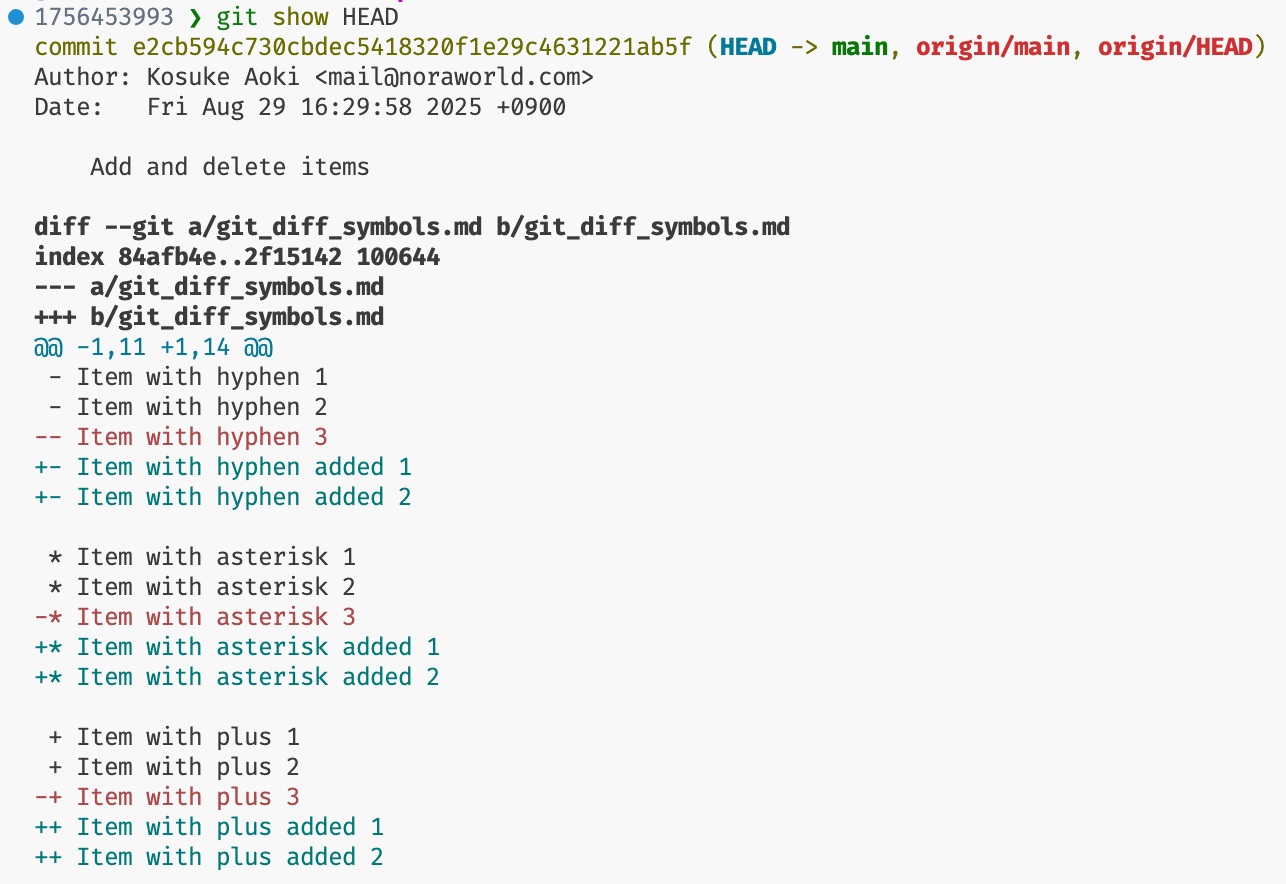The width and height of the screenshot is (1286, 884).
Task: Click the added line 'Item with asterisk added 2'
Action: pyautogui.click(x=258, y=677)
